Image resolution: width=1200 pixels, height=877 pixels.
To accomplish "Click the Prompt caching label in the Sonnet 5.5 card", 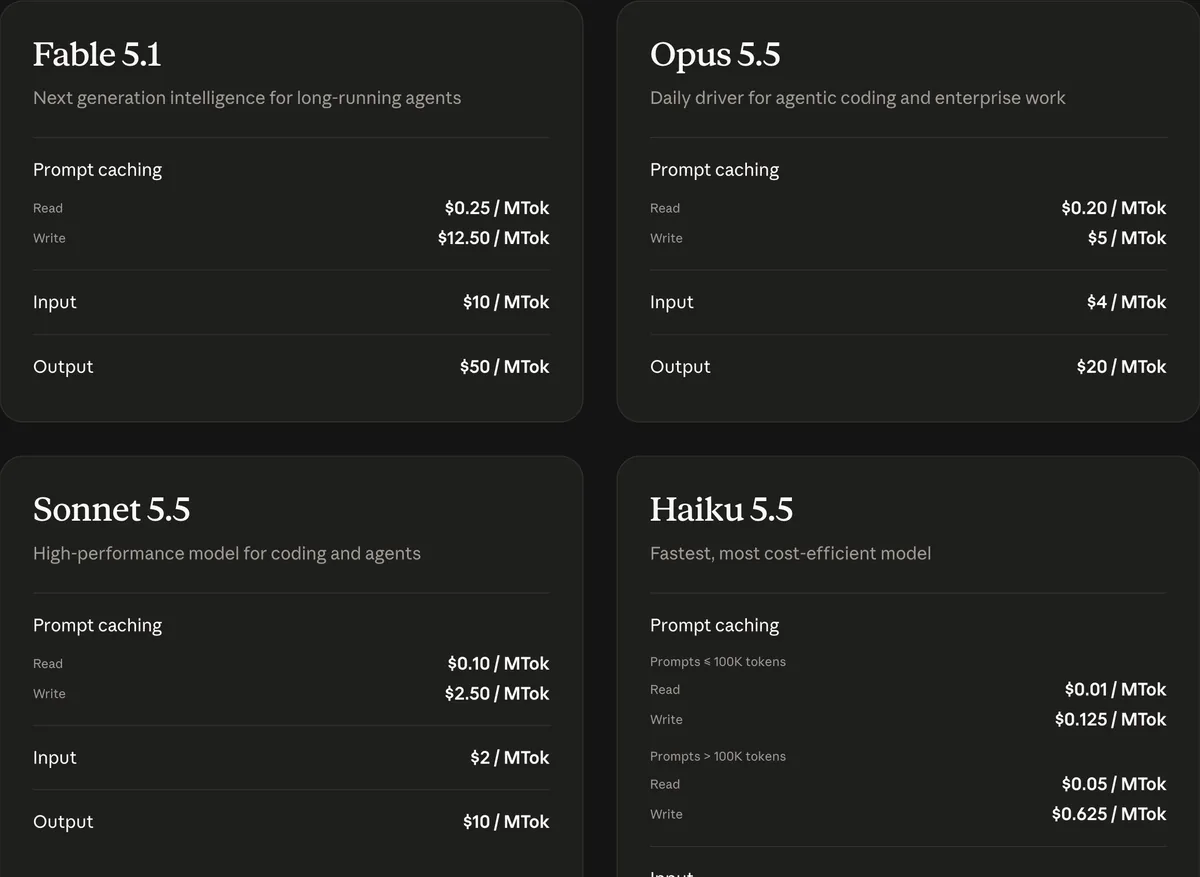I will click(97, 626).
